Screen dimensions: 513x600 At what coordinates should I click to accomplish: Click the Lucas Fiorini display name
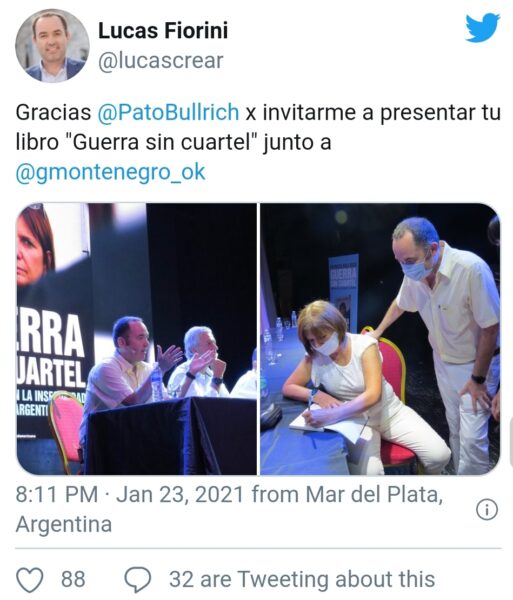(x=163, y=31)
